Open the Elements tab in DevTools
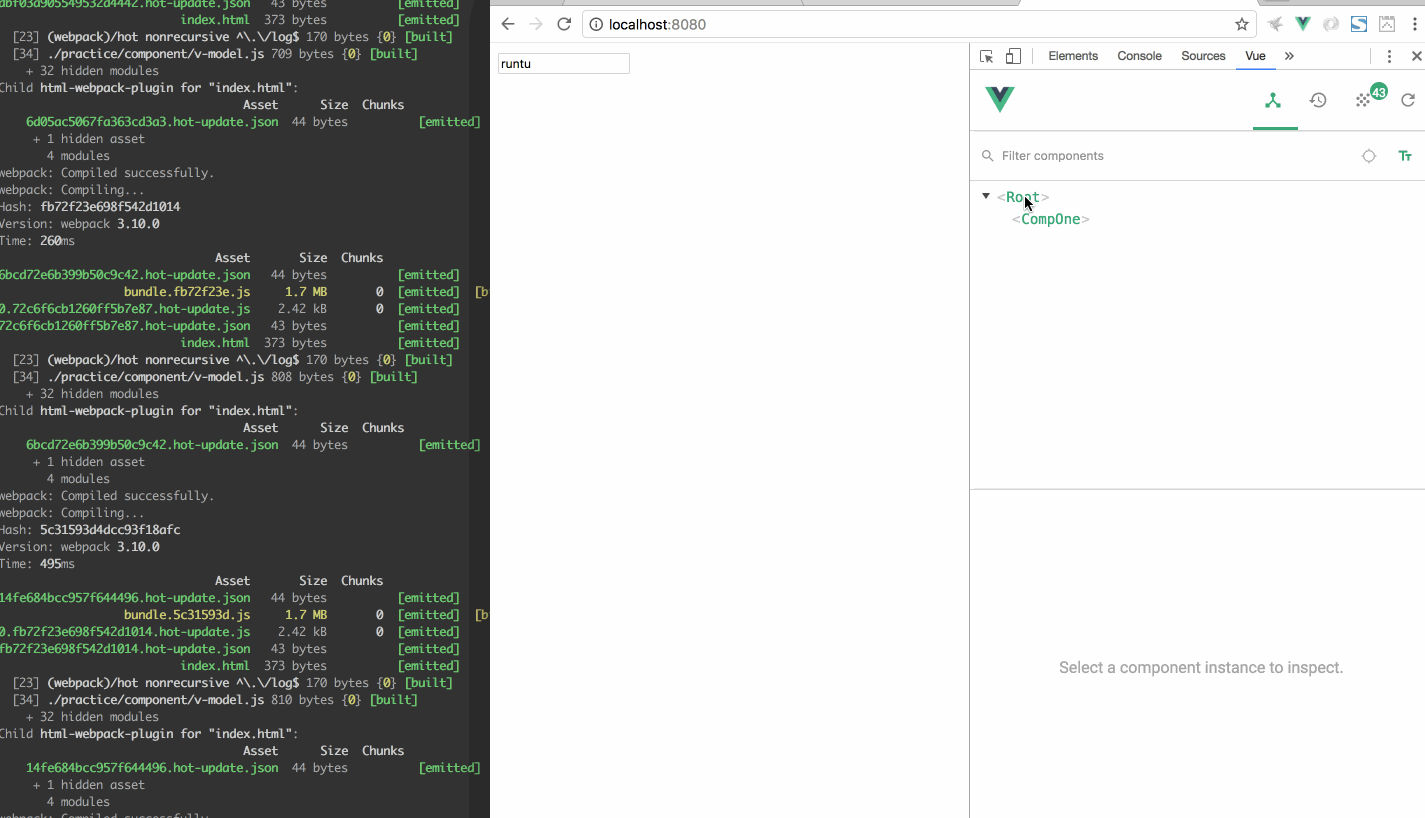1425x818 pixels. 1073,56
